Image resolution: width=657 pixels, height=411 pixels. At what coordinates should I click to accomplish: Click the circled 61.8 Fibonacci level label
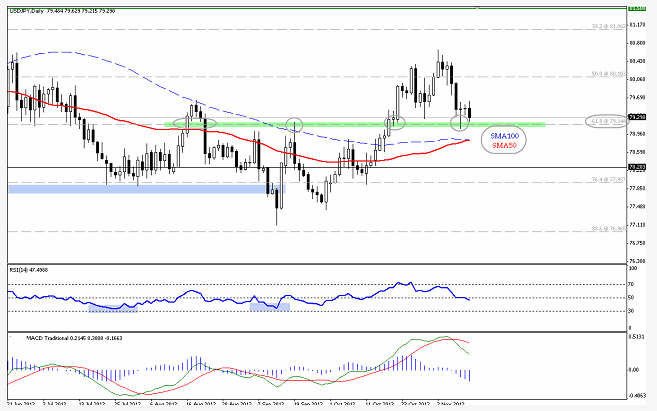point(608,121)
